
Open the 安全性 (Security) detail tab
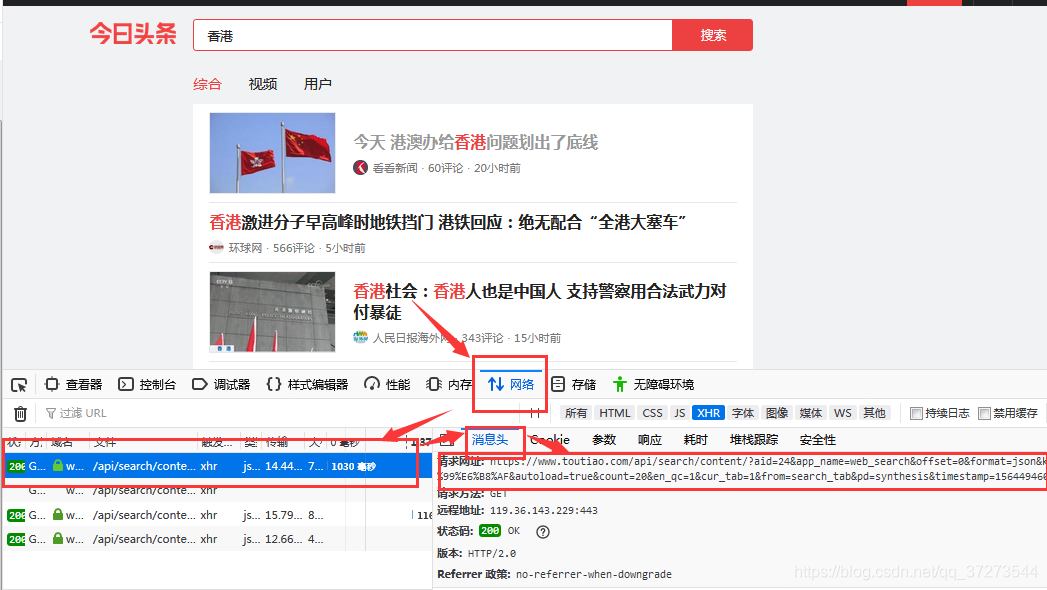[817, 440]
